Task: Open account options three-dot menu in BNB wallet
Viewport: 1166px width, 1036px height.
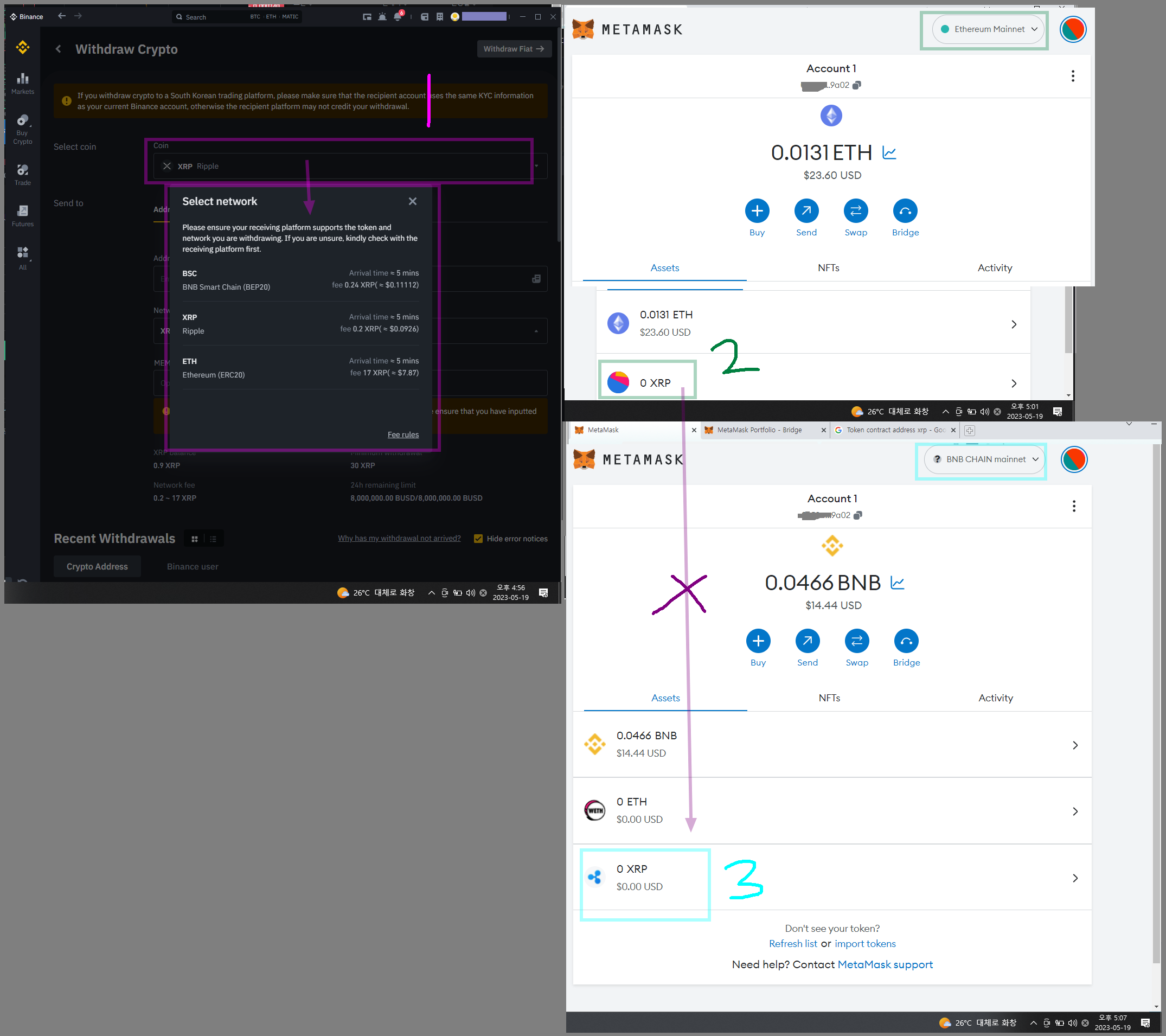Action: [1074, 506]
